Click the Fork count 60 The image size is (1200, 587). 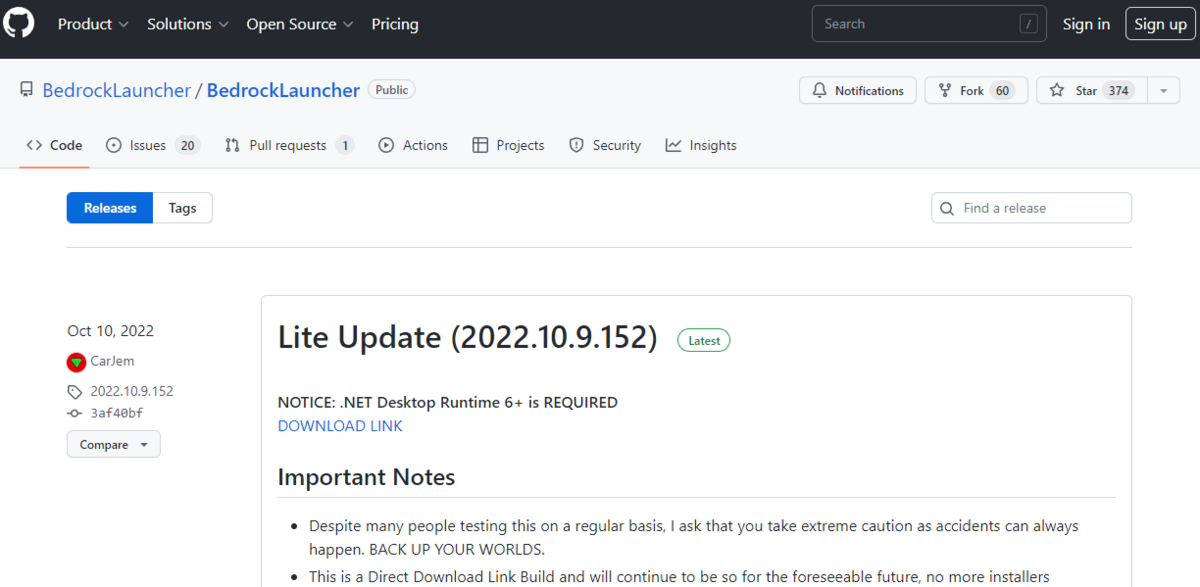[1002, 90]
